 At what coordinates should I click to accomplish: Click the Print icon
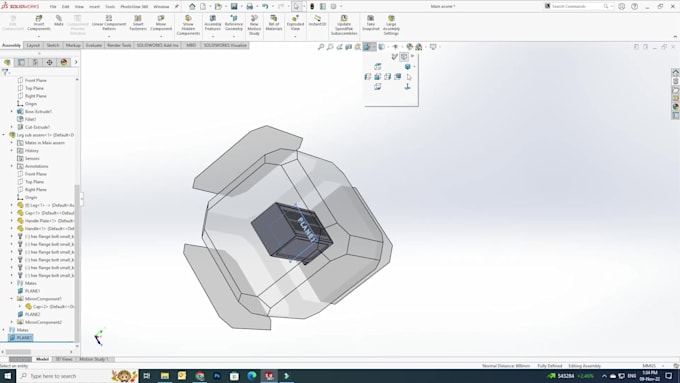249,7
